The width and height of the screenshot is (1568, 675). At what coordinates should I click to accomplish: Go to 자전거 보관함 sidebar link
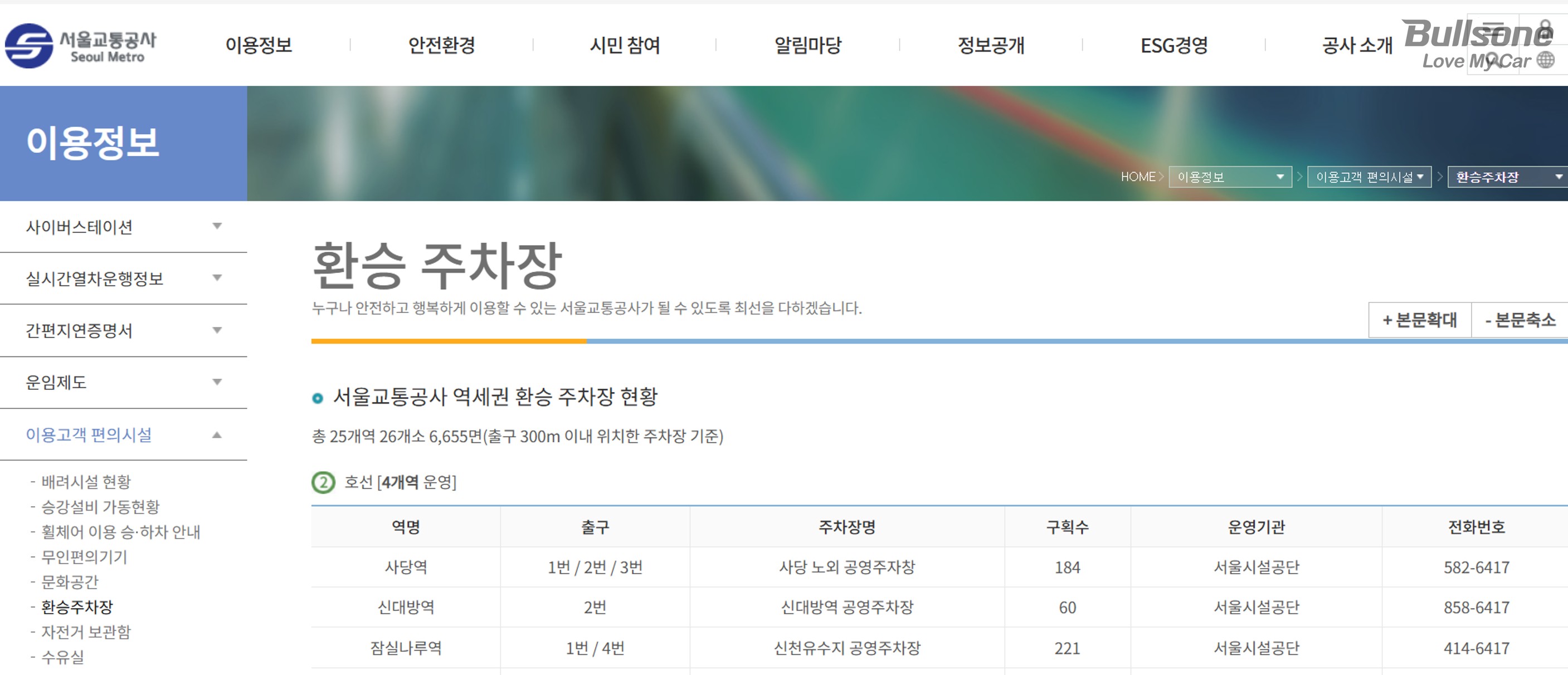[86, 632]
